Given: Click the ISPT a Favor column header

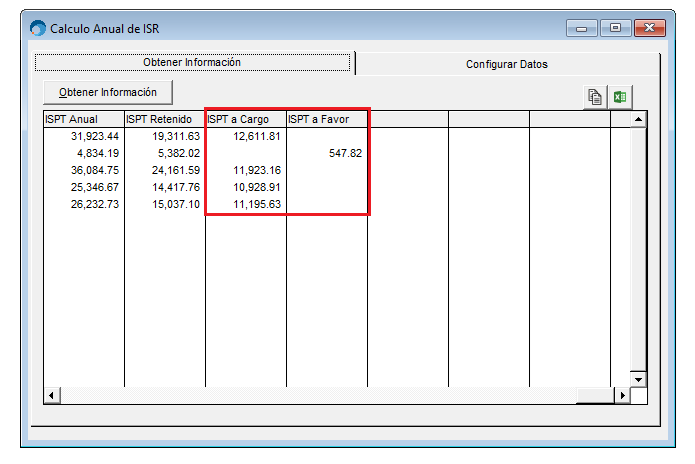Looking at the screenshot, I should point(326,119).
